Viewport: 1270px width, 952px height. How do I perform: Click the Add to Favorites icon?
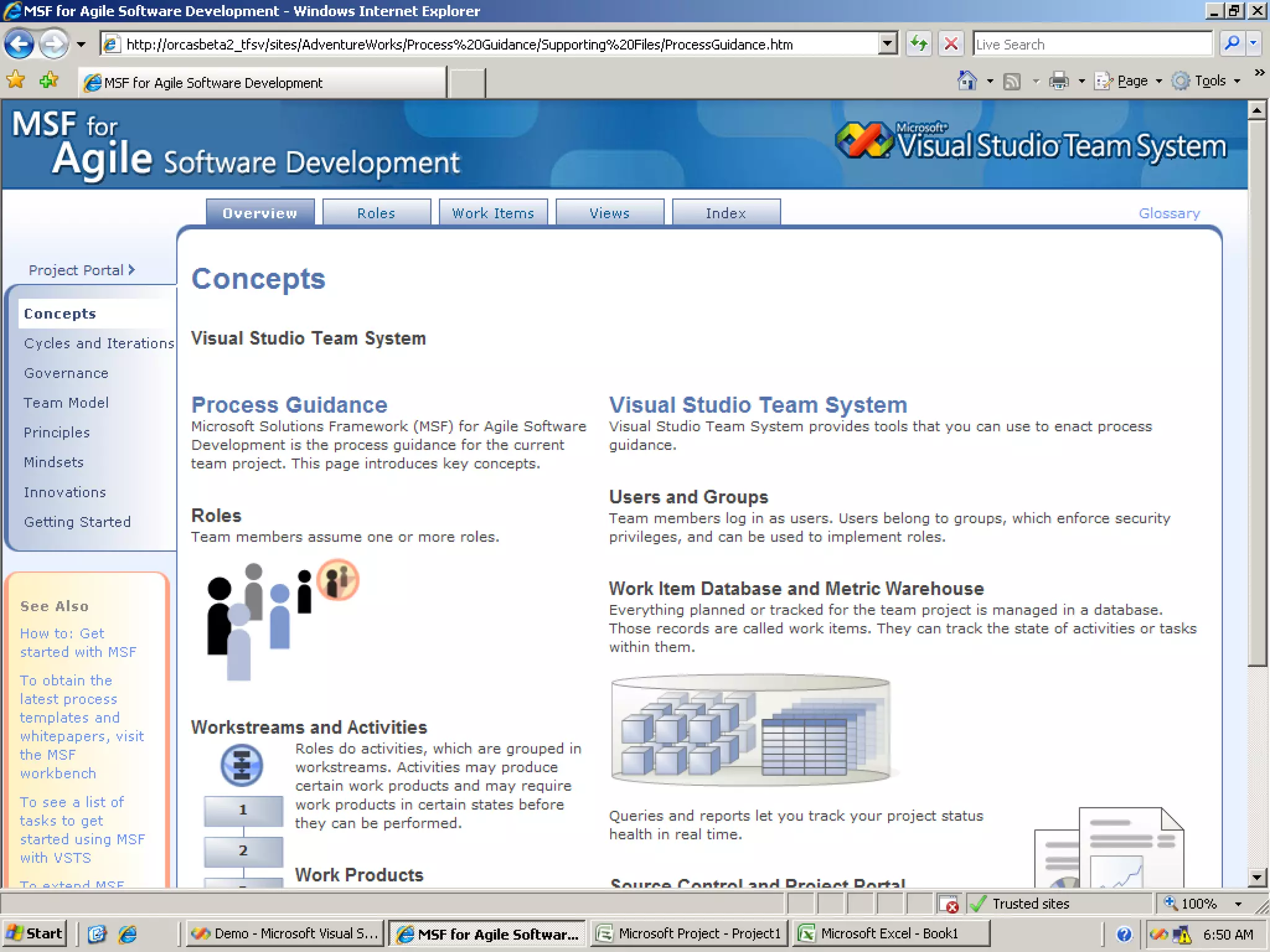click(x=48, y=81)
